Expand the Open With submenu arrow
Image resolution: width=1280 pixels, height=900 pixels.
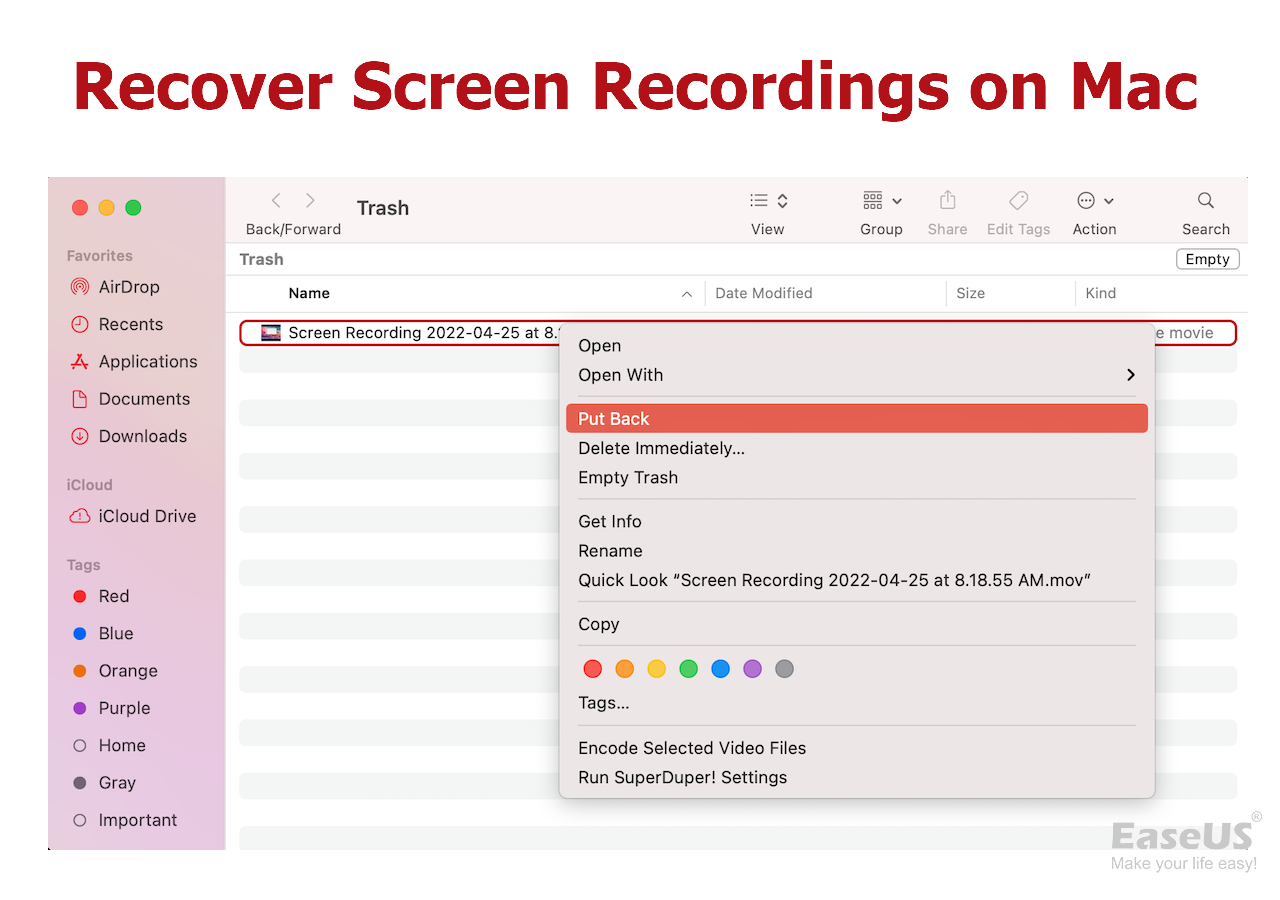pyautogui.click(x=1131, y=375)
